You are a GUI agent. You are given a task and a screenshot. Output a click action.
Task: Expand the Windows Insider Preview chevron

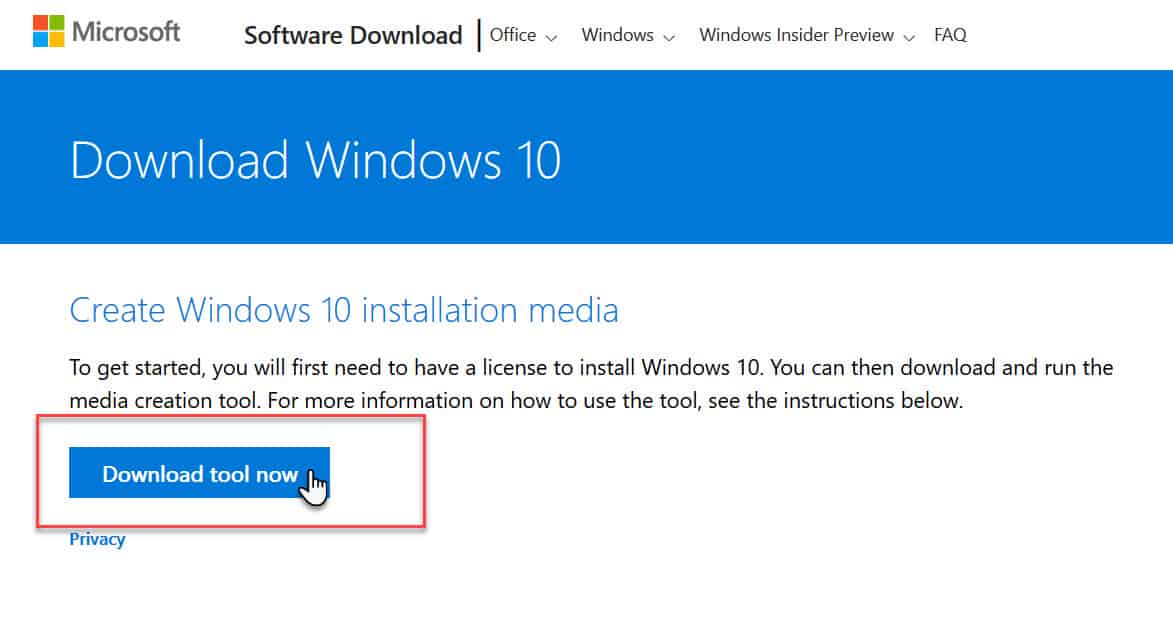pyautogui.click(x=910, y=37)
